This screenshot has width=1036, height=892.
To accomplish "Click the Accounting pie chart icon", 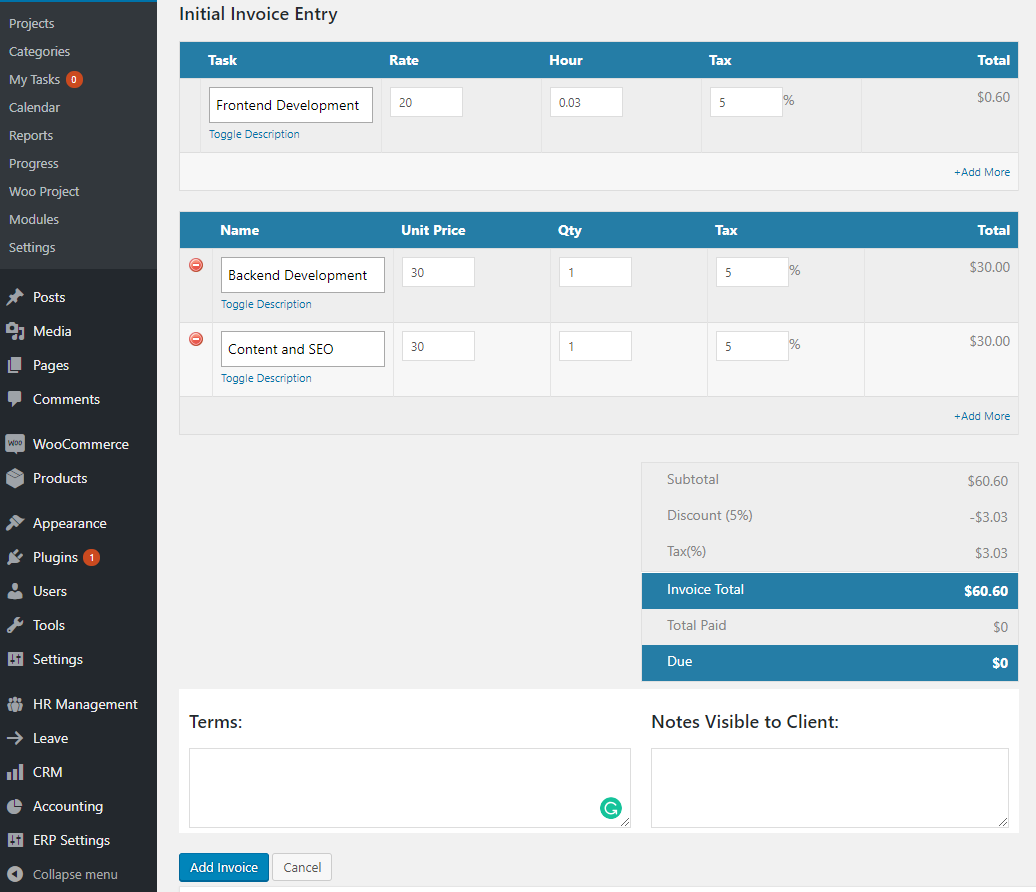I will point(15,806).
